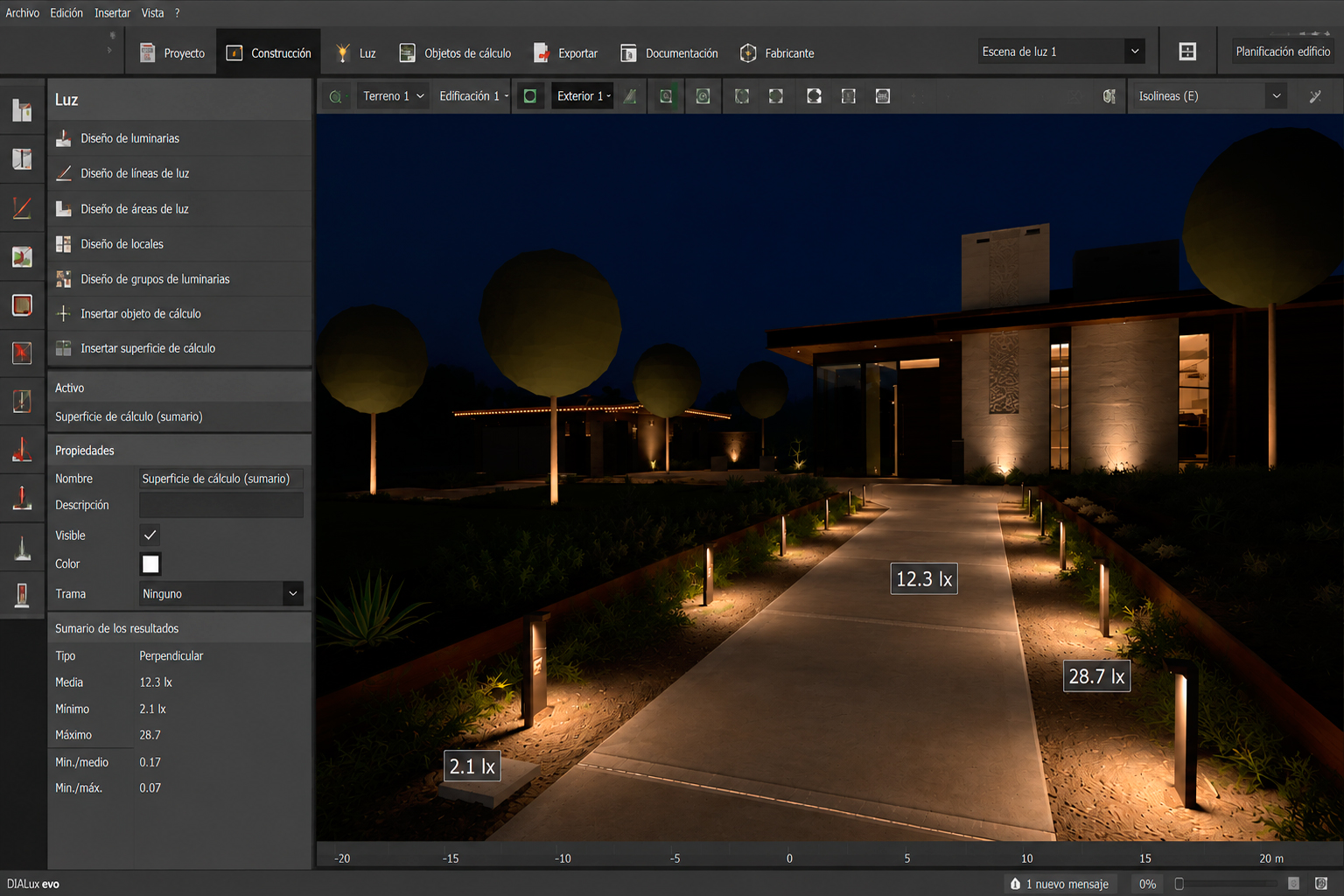Choose Insertar objeto de cálculo
This screenshot has height=896, width=1344.
tap(180, 313)
